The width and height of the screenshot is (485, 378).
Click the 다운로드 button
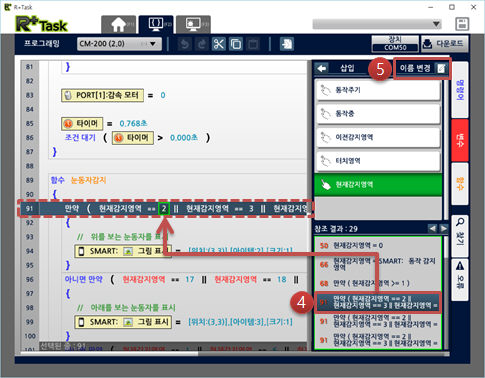tap(445, 44)
